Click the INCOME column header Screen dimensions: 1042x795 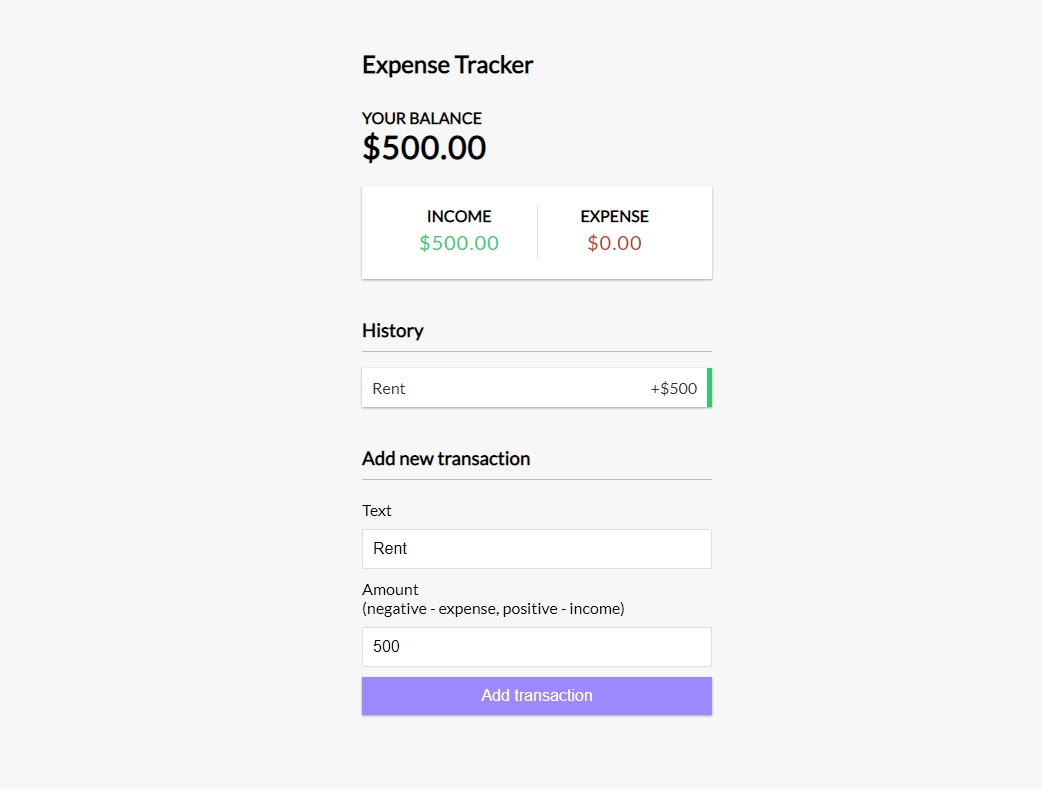[459, 216]
